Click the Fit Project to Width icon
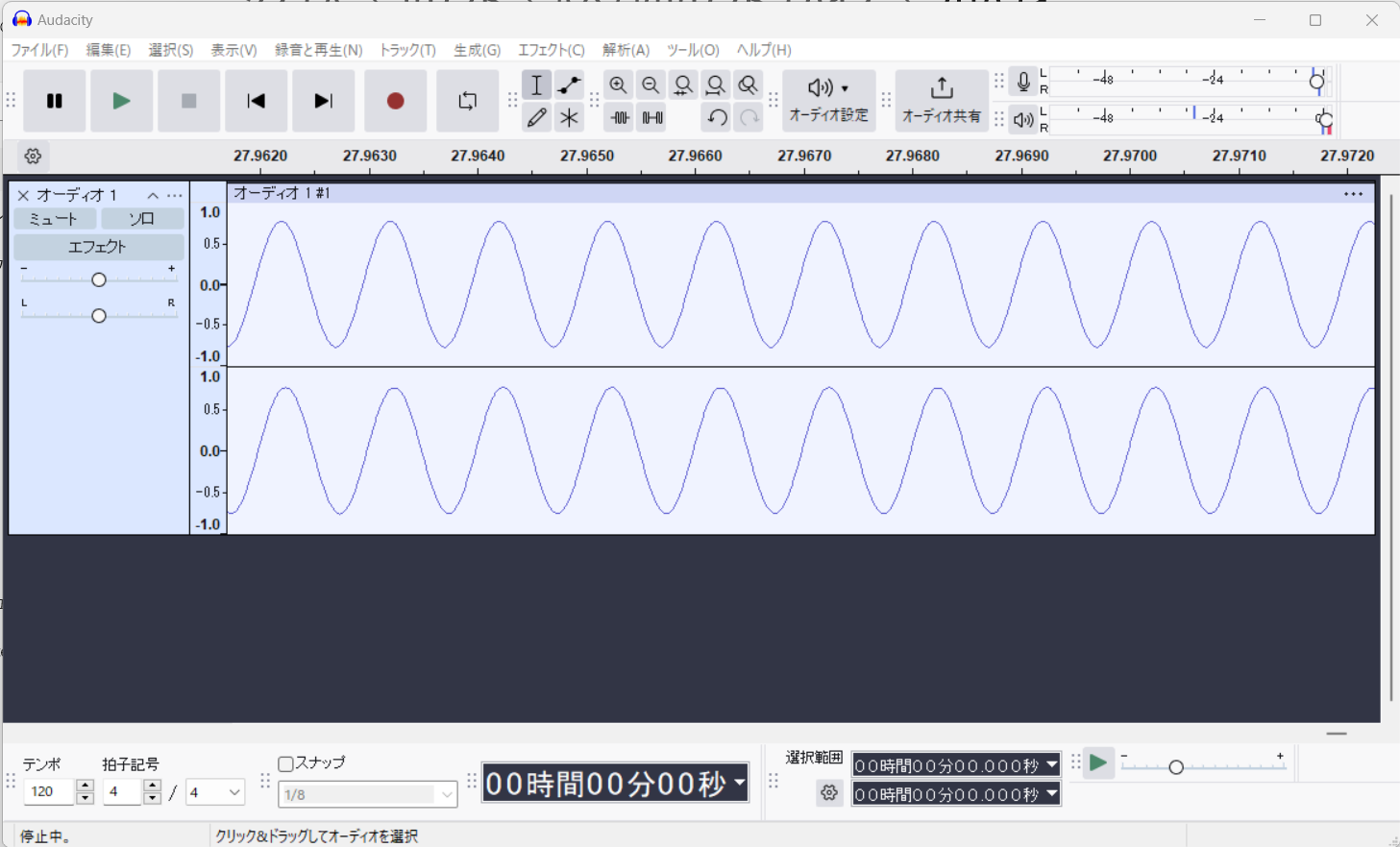The width and height of the screenshot is (1400, 847). pyautogui.click(x=716, y=85)
